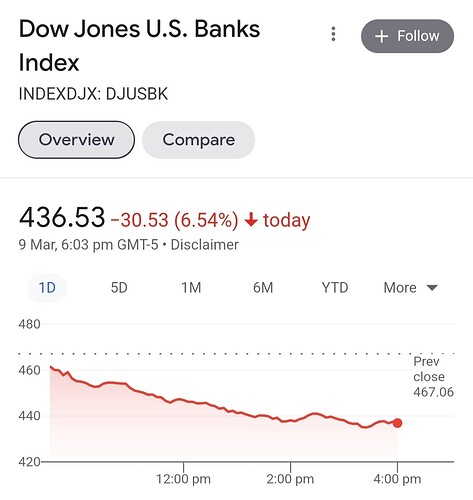
Task: Select the 1D time range
Action: point(47,288)
